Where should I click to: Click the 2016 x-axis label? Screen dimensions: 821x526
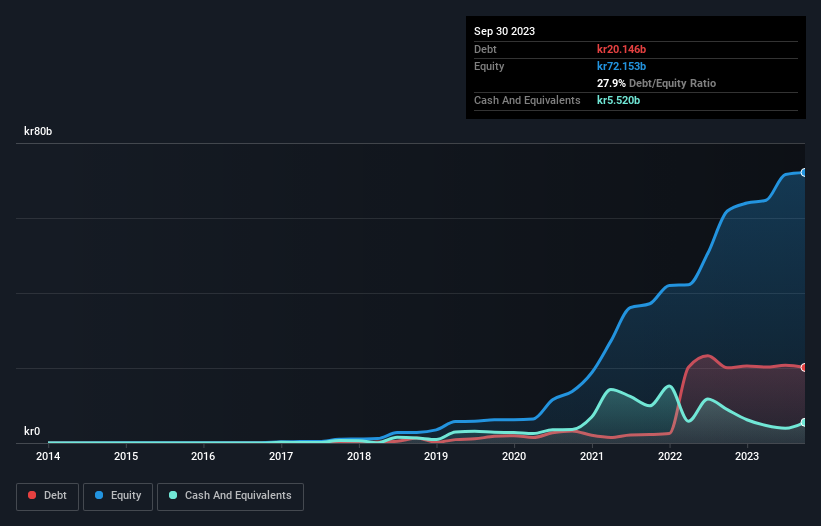pos(203,456)
